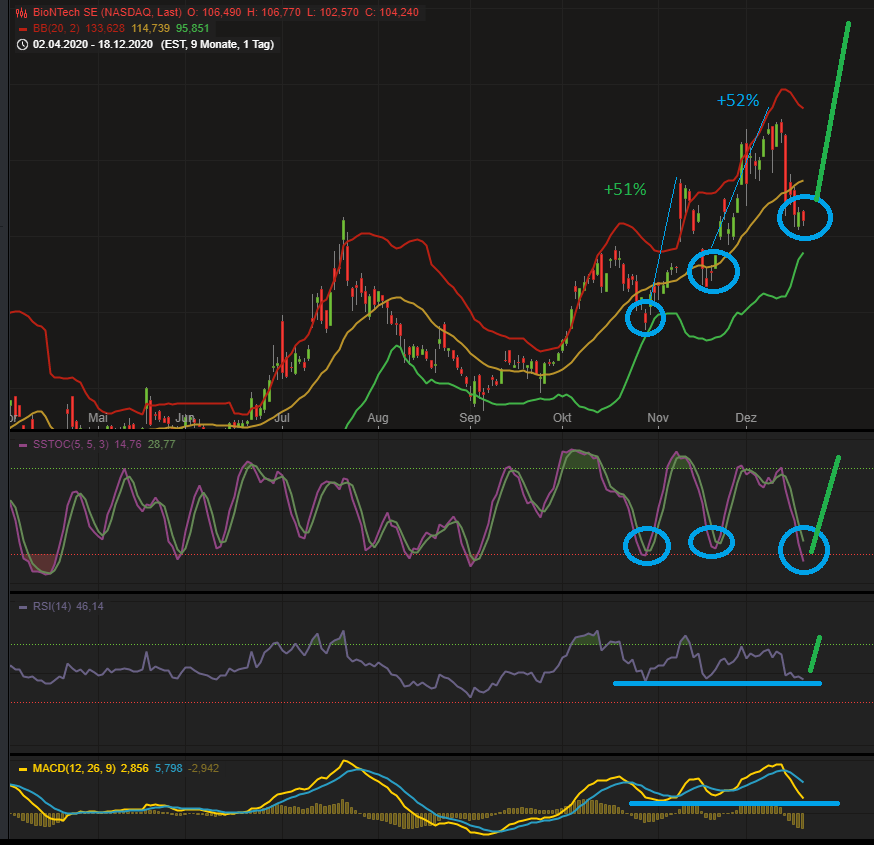The height and width of the screenshot is (845, 874).
Task: Click the candlestick chart type icon
Action: click(x=22, y=12)
